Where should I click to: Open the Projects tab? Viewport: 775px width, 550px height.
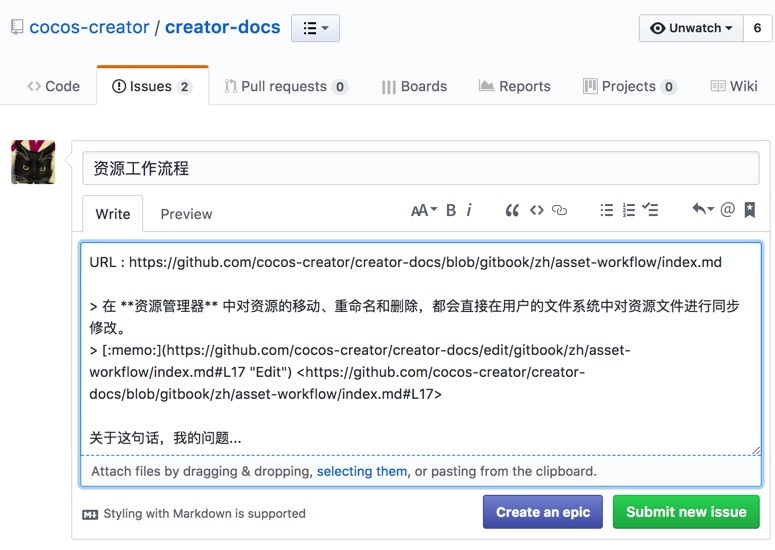(630, 86)
